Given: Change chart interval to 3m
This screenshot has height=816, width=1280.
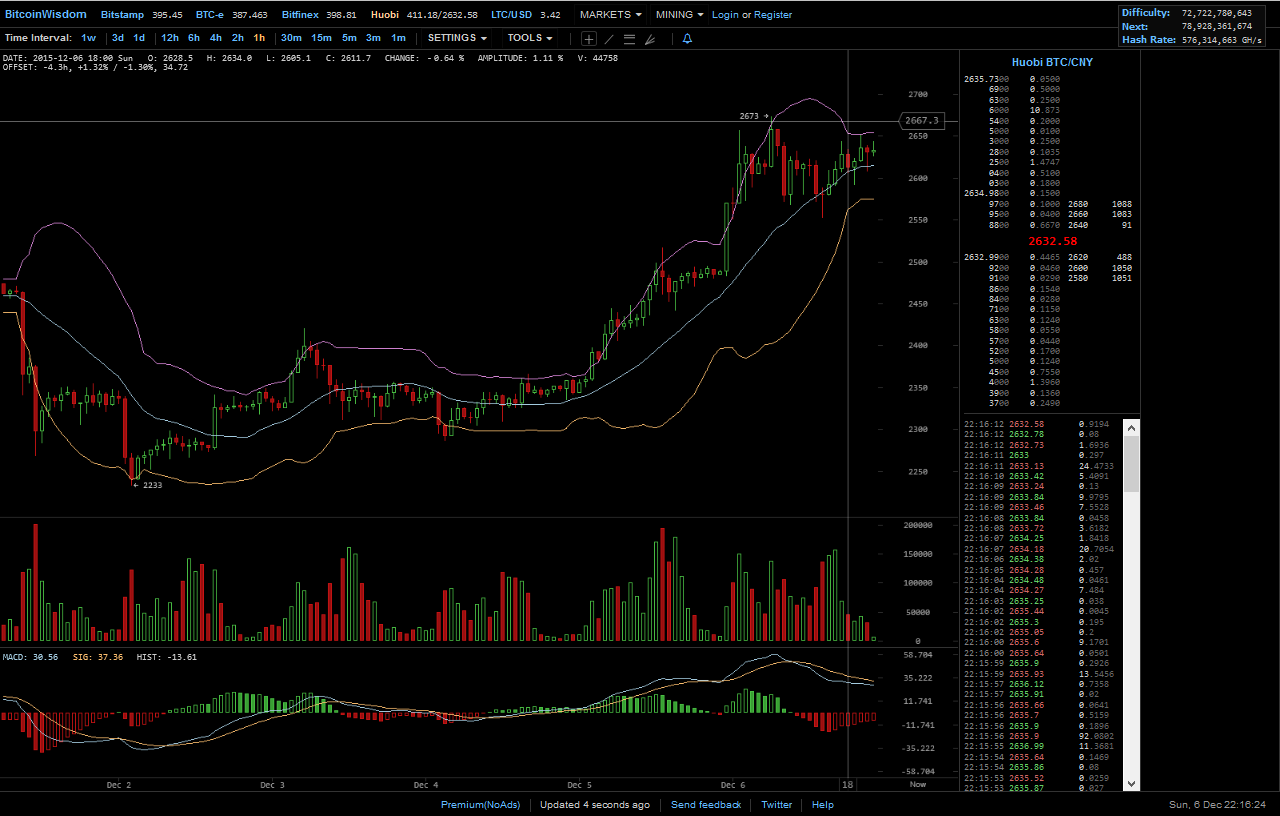Looking at the screenshot, I should (373, 38).
